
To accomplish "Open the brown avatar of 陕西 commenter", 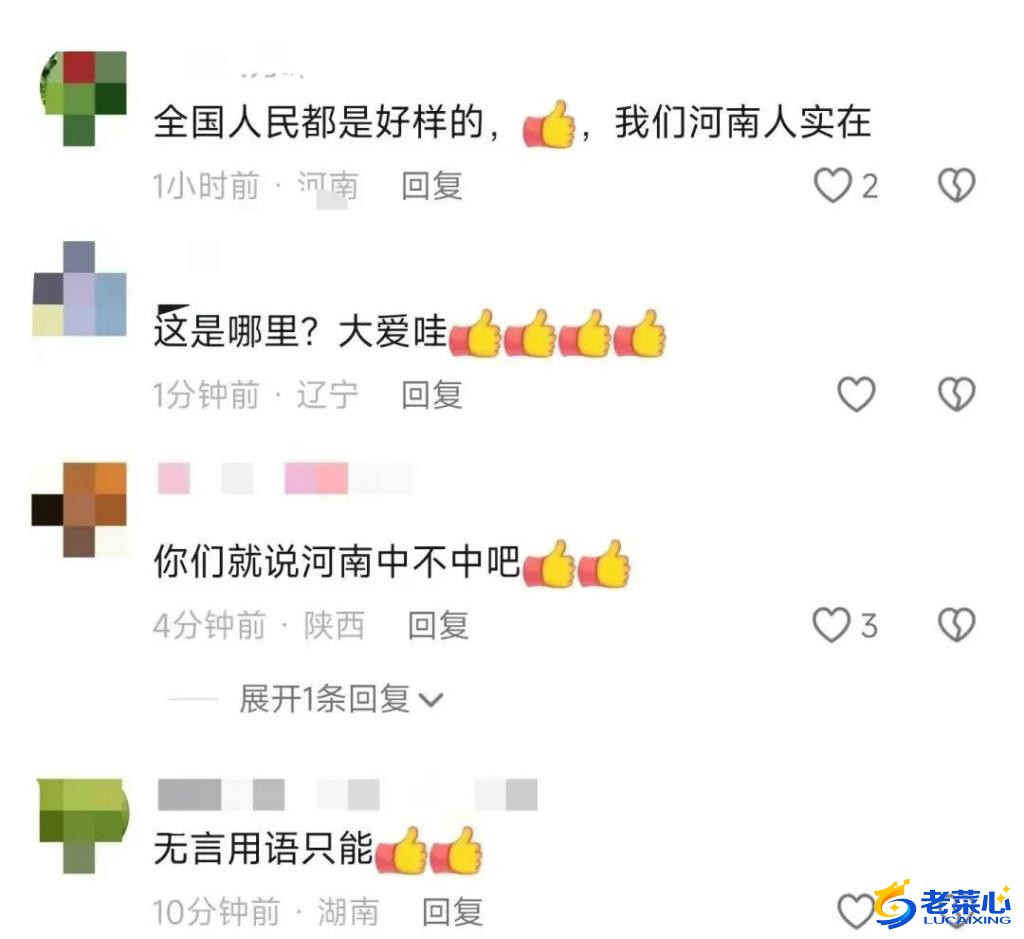I will point(79,509).
